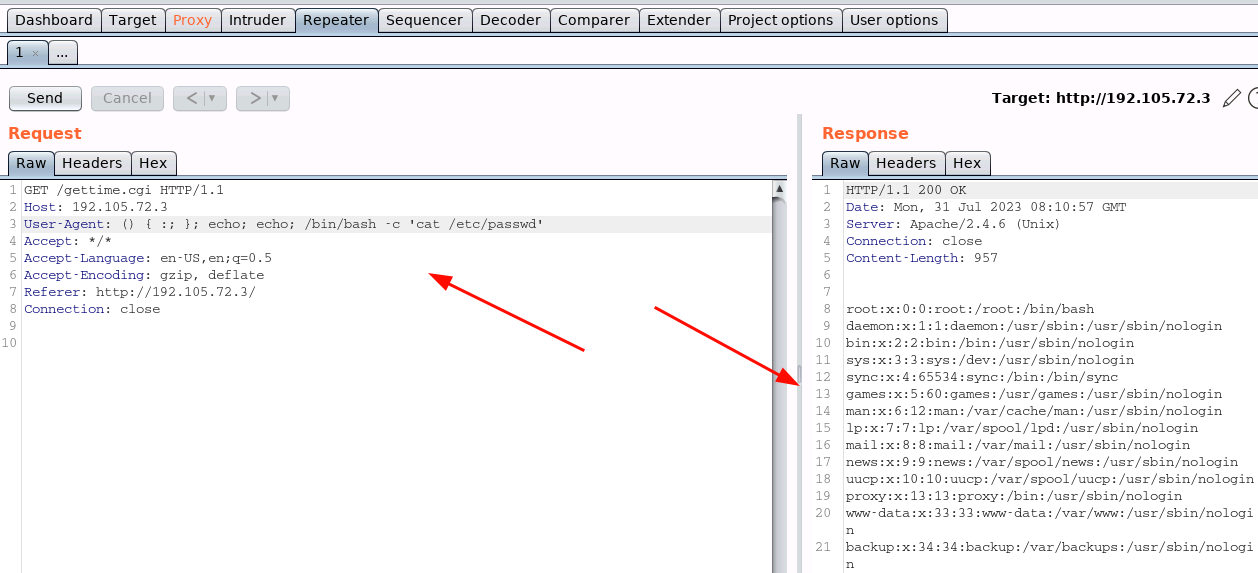Open the Dashboard tab
This screenshot has width=1258, height=573.
click(x=54, y=20)
